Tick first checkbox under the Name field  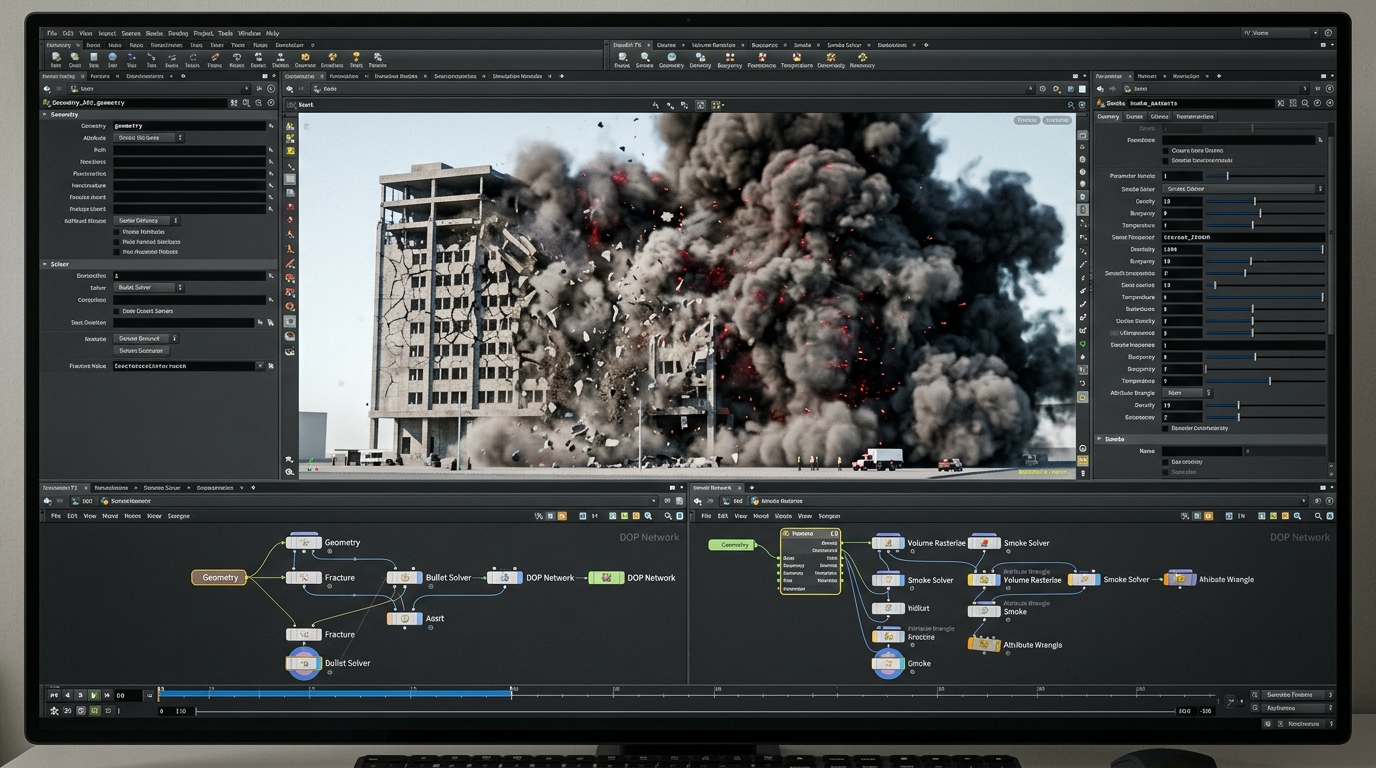pyautogui.click(x=1165, y=462)
